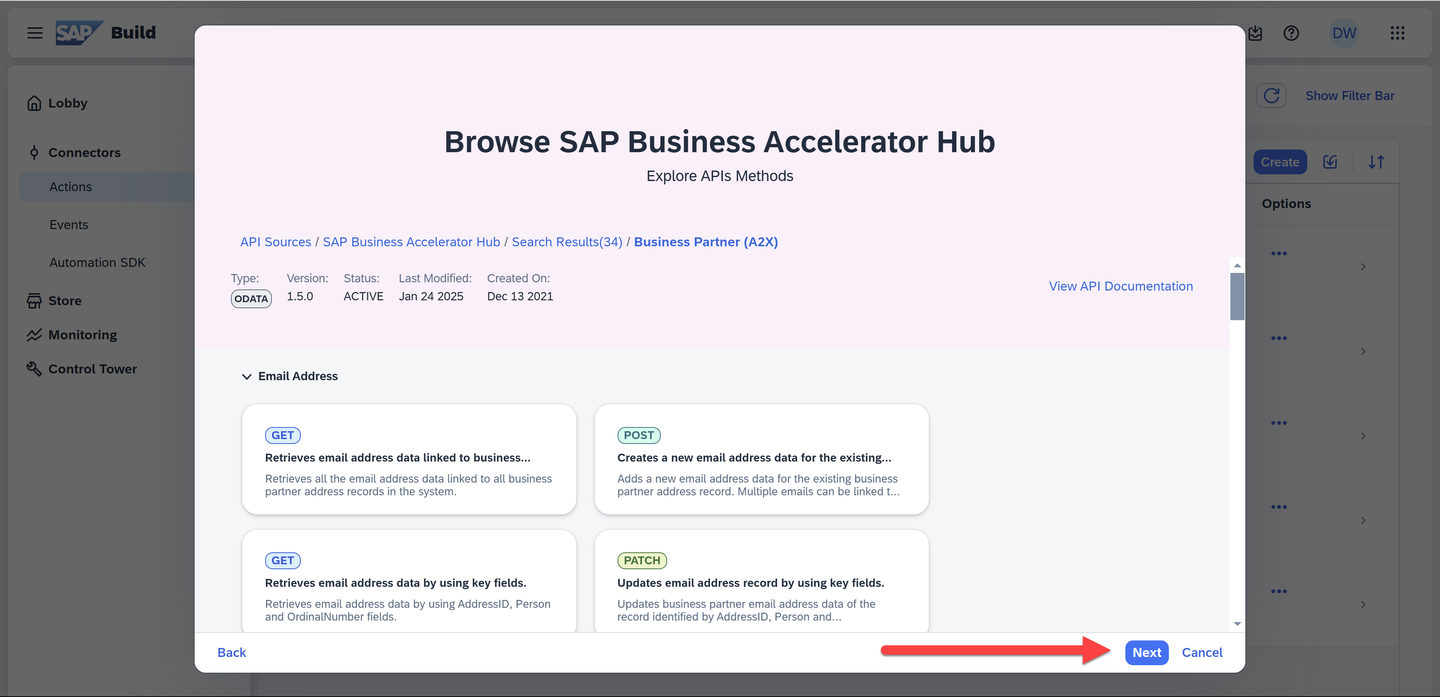Click the import icon beside Create
Viewport: 1440px width, 697px height.
pos(1330,162)
